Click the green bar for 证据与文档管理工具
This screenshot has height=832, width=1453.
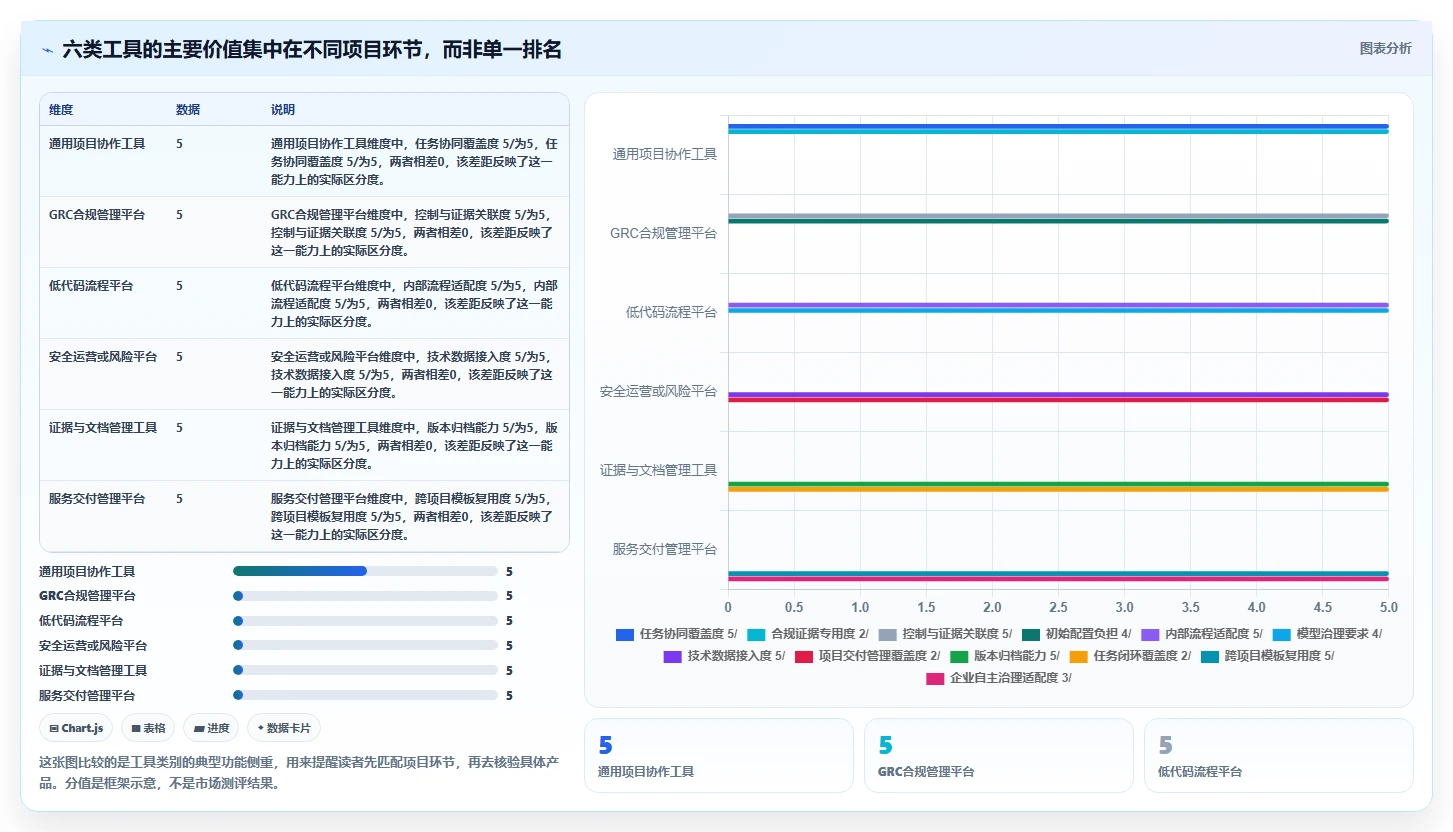click(x=1058, y=484)
